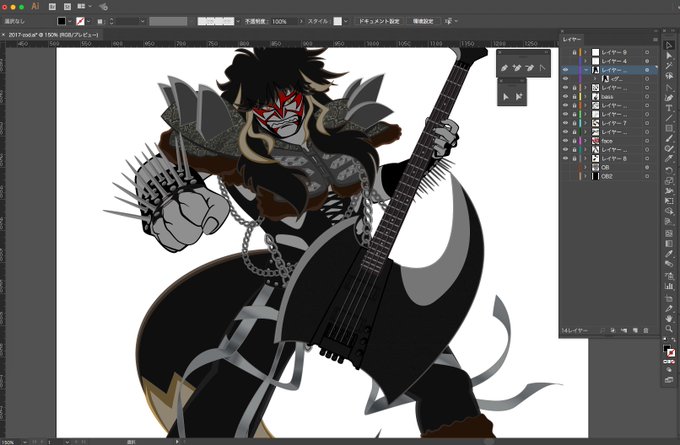The width and height of the screenshot is (680, 445).
Task: Select the Line Segment tool
Action: (669, 118)
